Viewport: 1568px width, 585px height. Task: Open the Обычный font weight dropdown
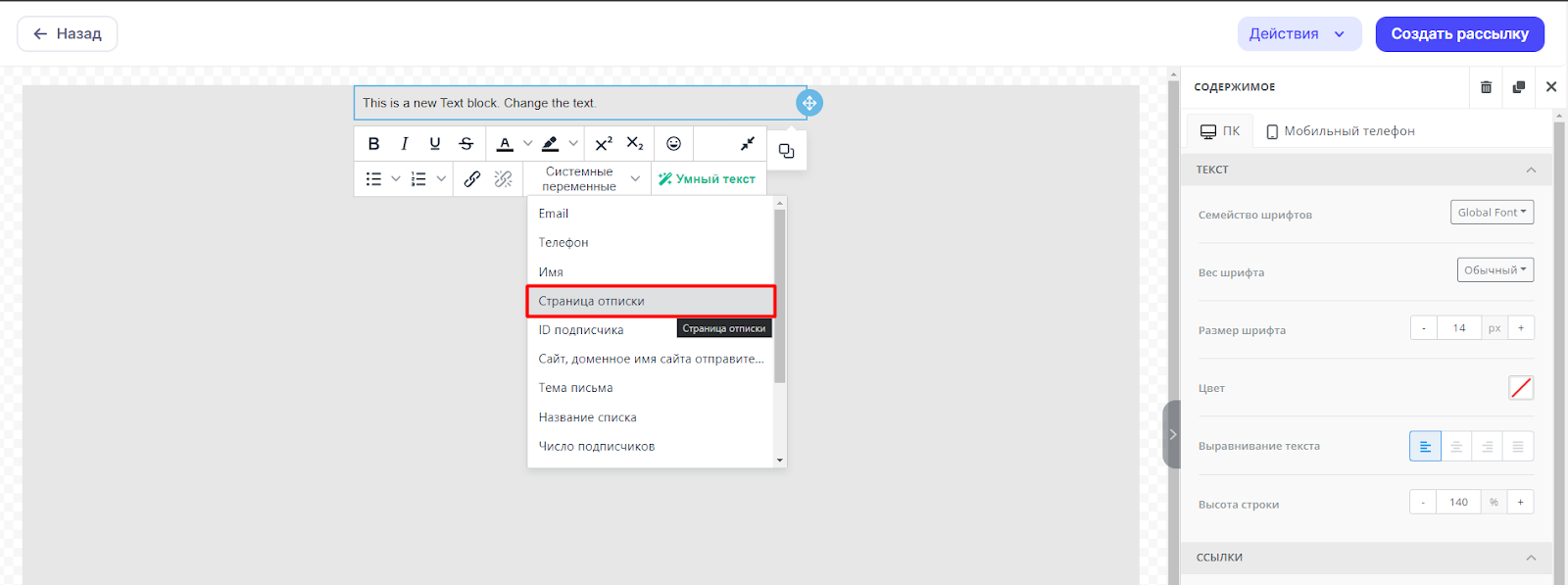[x=1494, y=270]
